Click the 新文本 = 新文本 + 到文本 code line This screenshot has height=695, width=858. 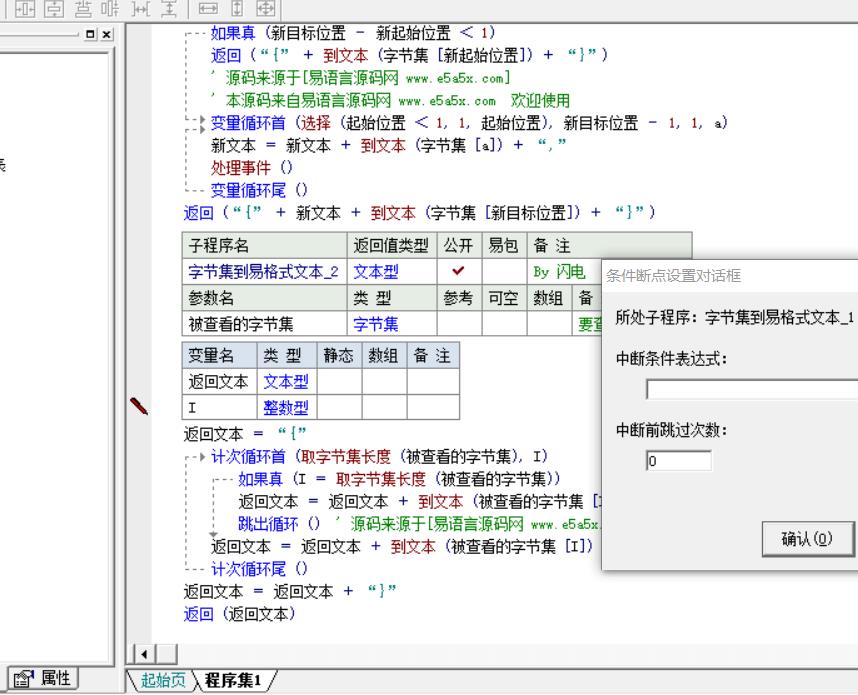389,145
